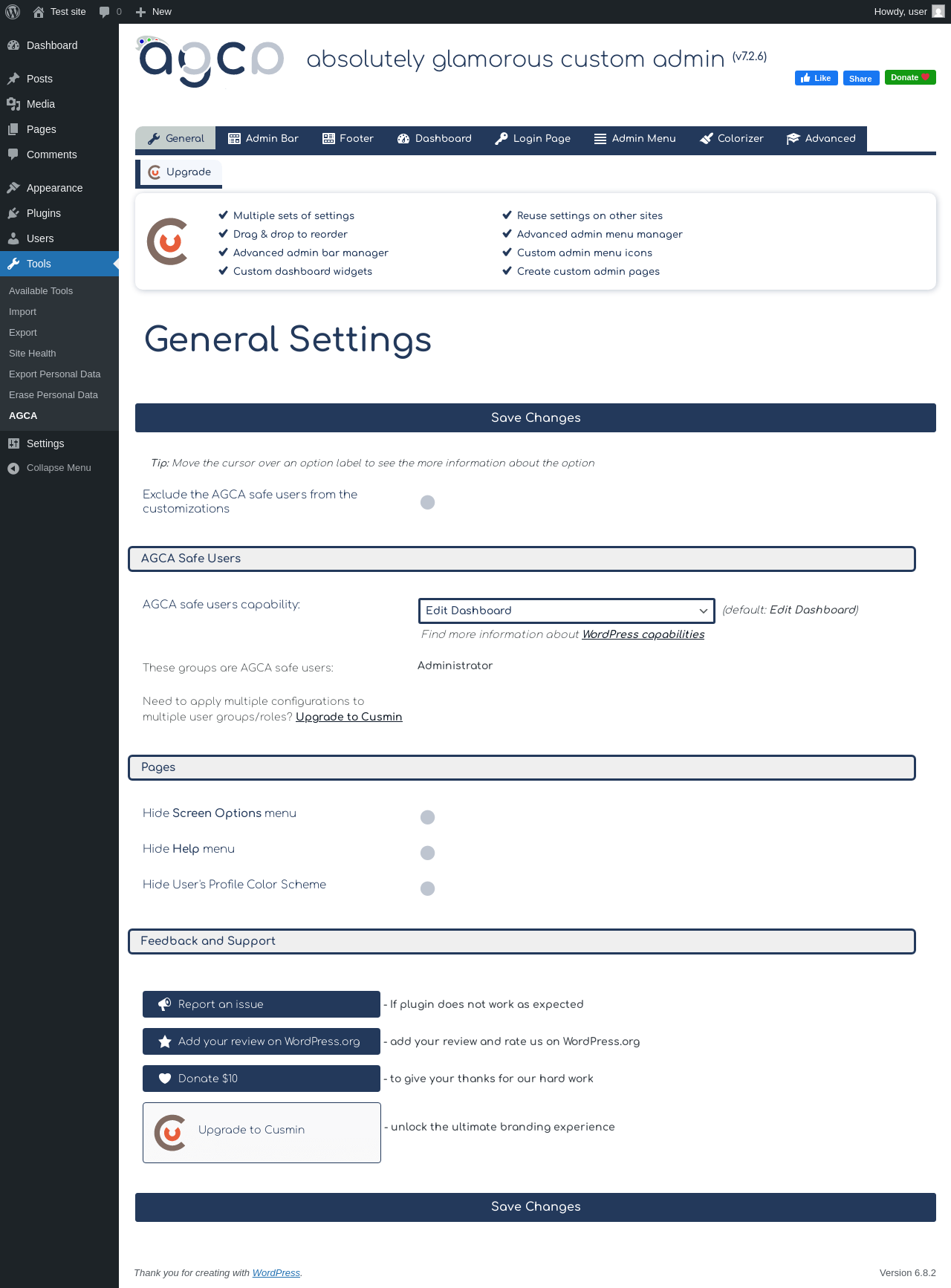Click the Tools wrench icon in sidebar
Viewport: 951px width, 1288px height.
point(13,264)
